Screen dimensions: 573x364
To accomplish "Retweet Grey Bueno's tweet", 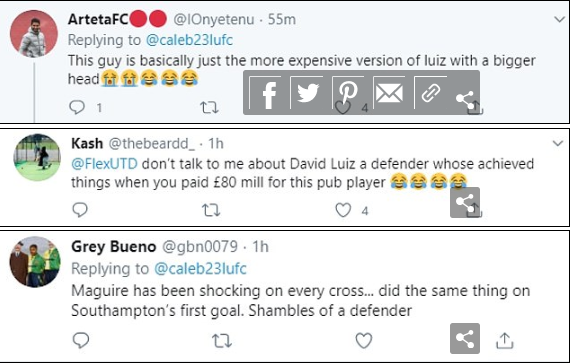I will 222,341.
